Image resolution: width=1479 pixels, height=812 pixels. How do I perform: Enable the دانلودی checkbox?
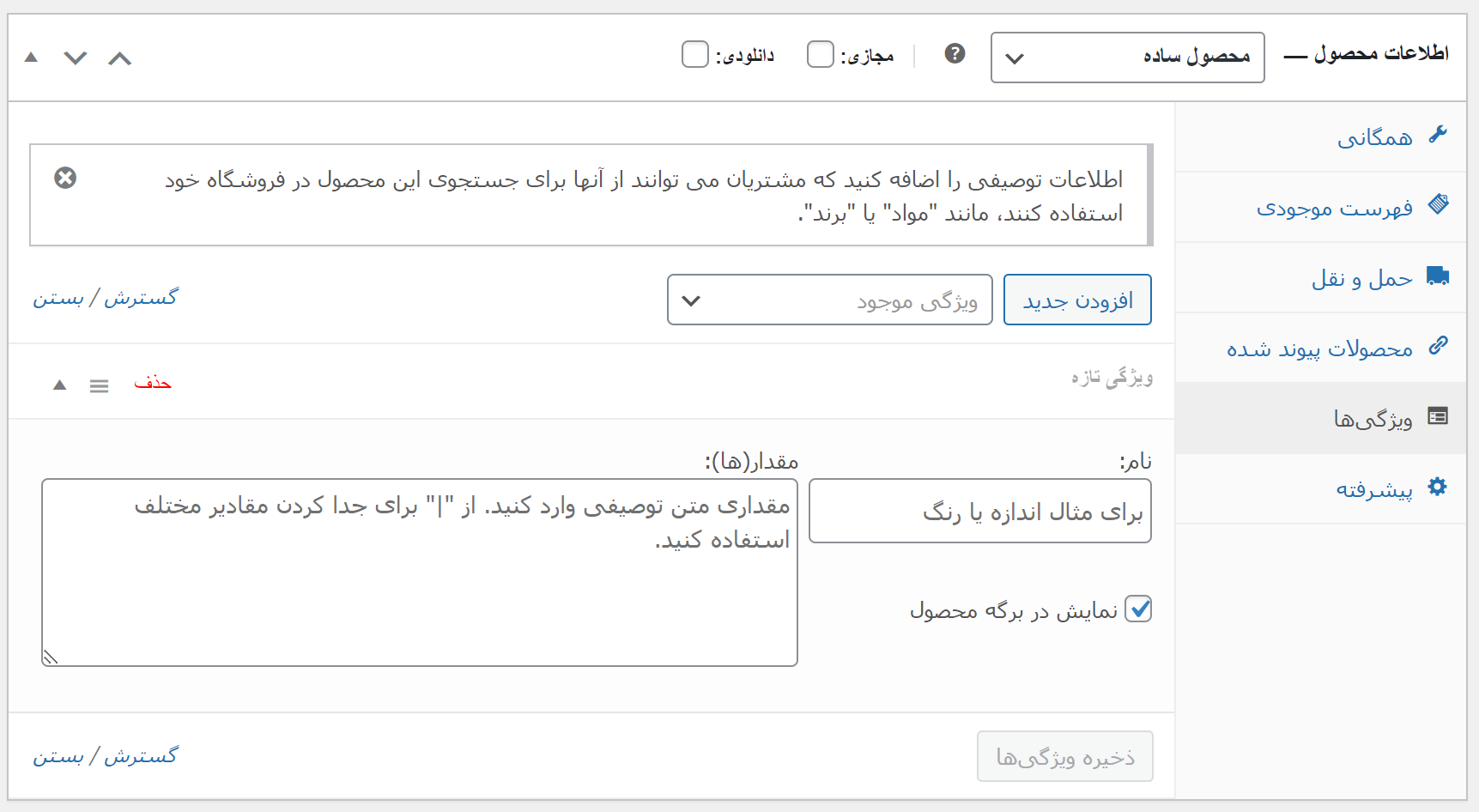click(695, 54)
